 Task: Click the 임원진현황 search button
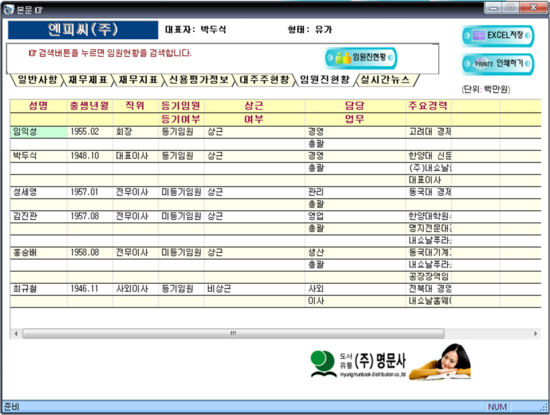point(361,57)
